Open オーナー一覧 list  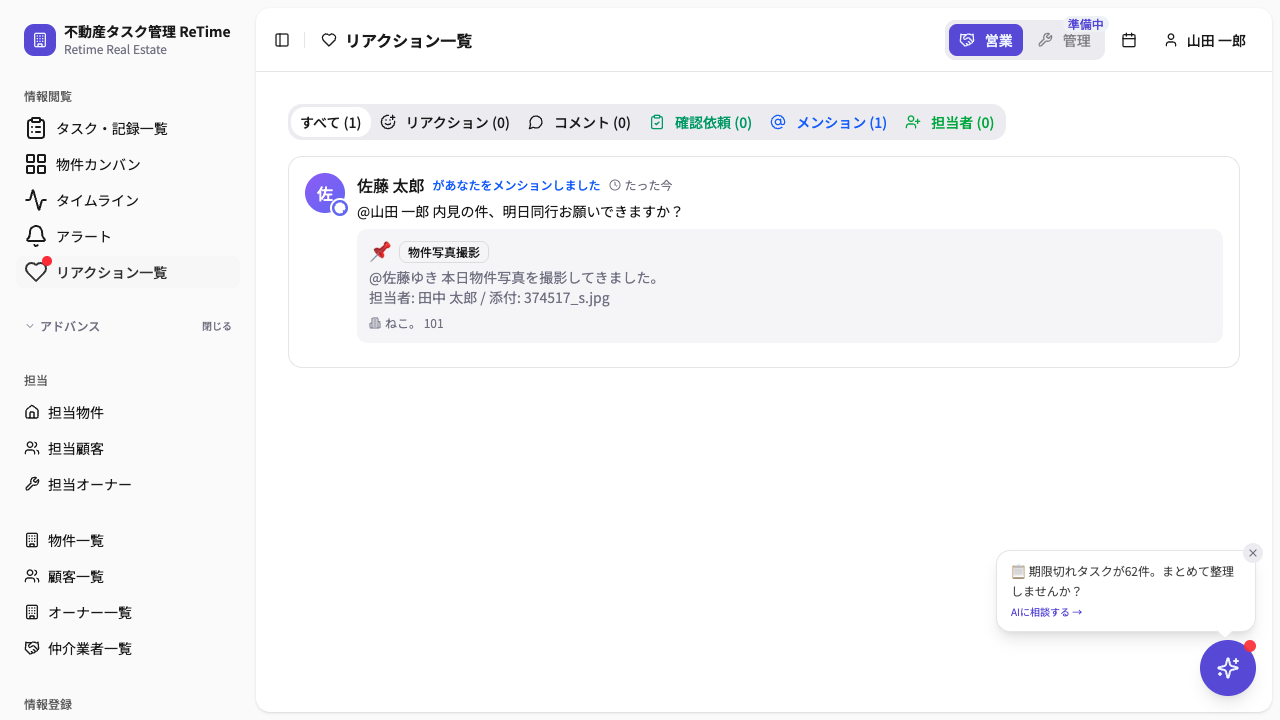(128, 612)
